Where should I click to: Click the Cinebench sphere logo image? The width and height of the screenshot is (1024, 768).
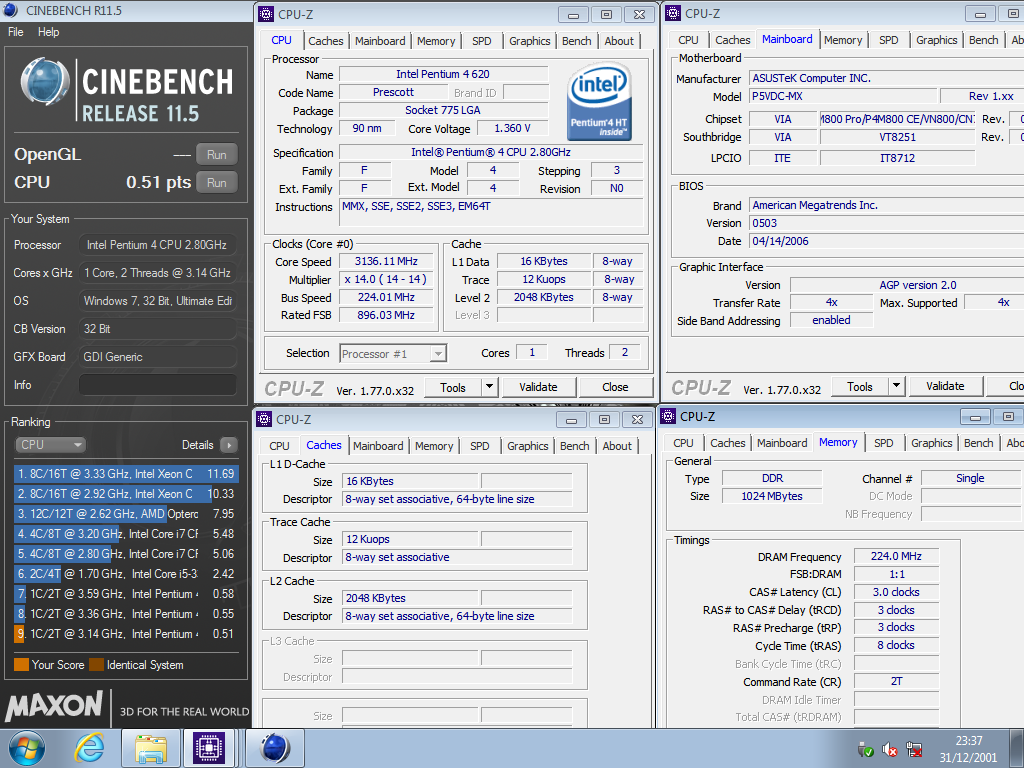point(45,82)
